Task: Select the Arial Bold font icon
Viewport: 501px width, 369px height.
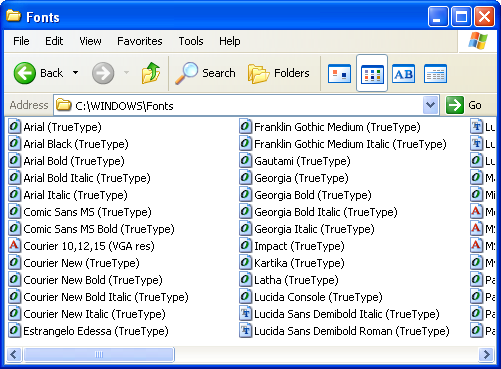Action: (14, 161)
